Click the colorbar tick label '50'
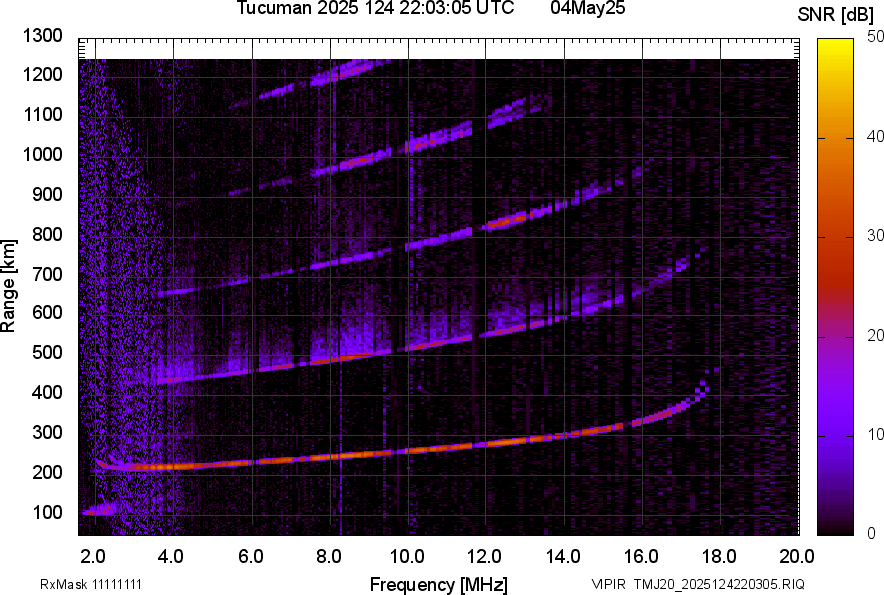This screenshot has width=884, height=595. coord(876,37)
